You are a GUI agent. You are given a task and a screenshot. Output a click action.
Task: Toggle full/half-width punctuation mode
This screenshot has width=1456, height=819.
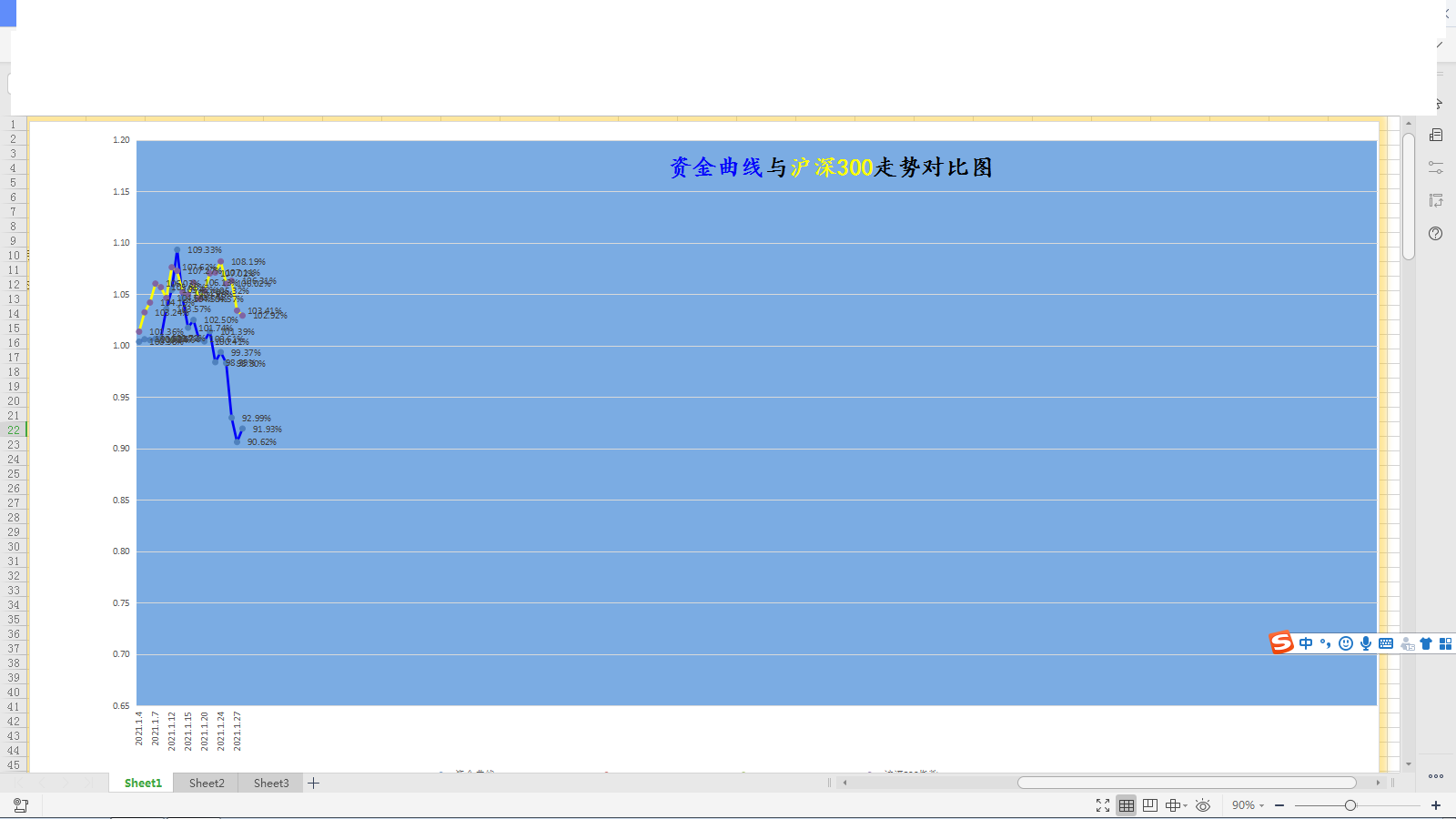tap(1325, 643)
